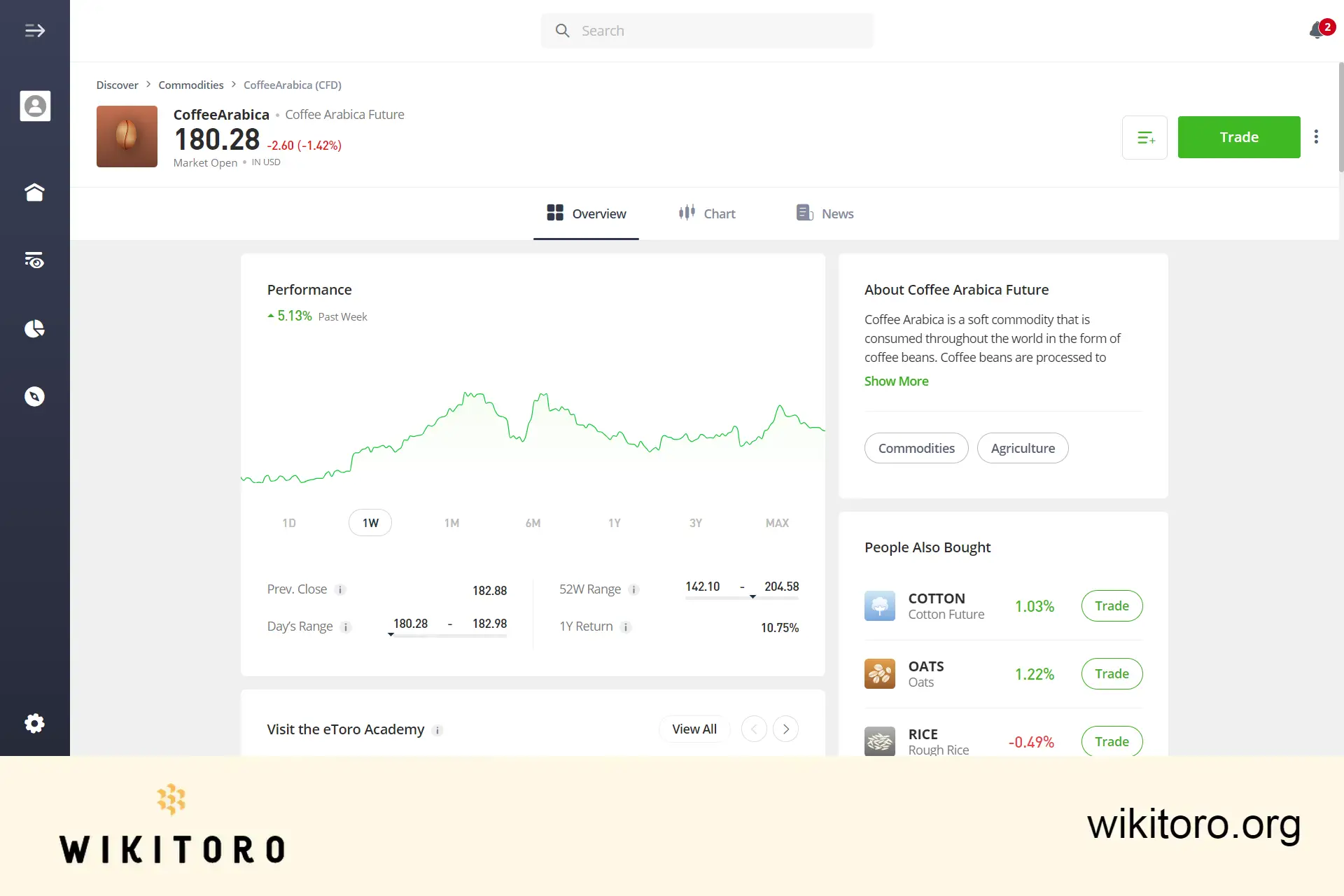Viewport: 1344px width, 896px height.
Task: Click the portfolio pie chart sidebar icon
Action: click(x=35, y=328)
